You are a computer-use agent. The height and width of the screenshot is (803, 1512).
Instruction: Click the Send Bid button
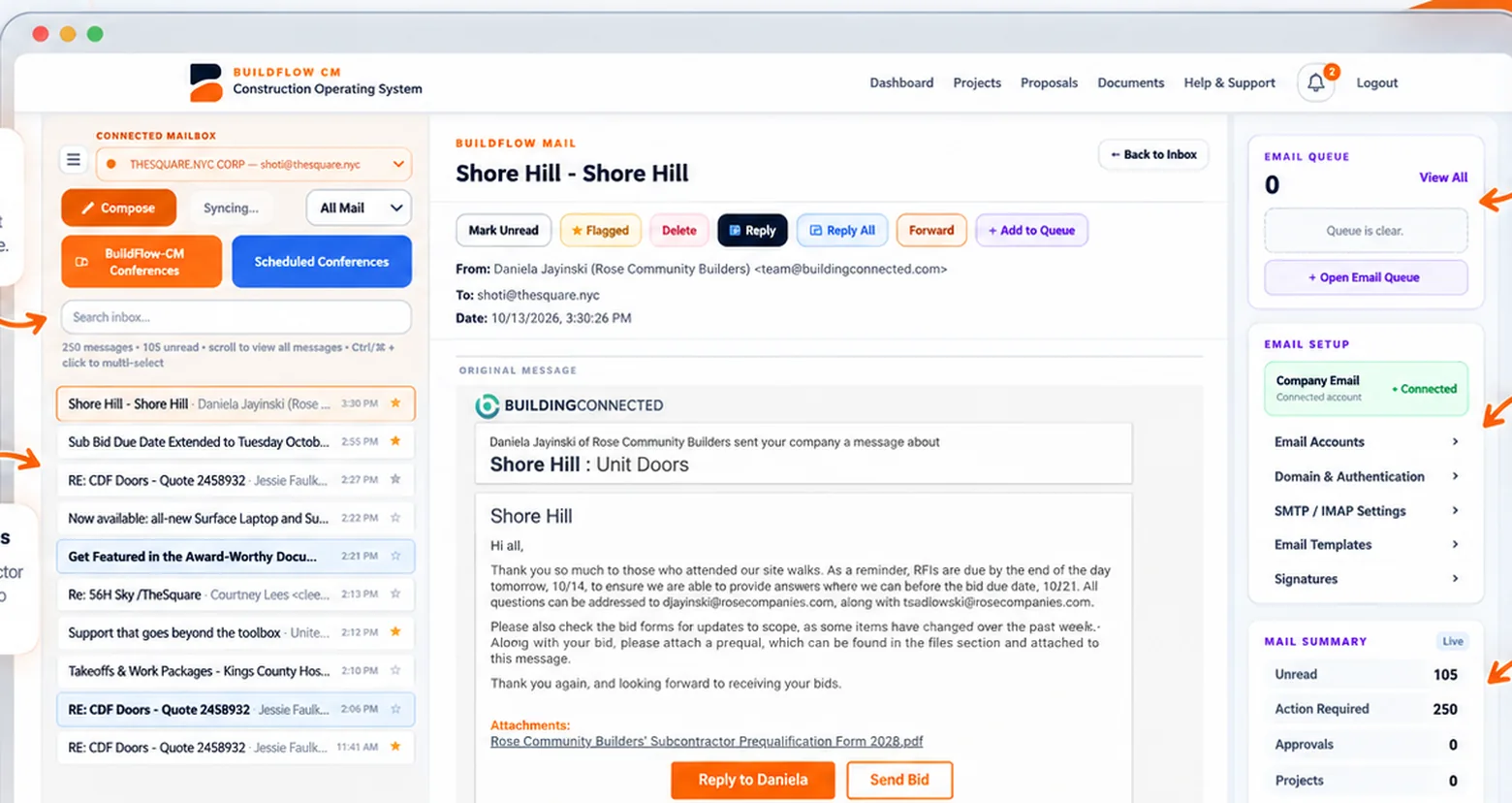[x=899, y=780]
